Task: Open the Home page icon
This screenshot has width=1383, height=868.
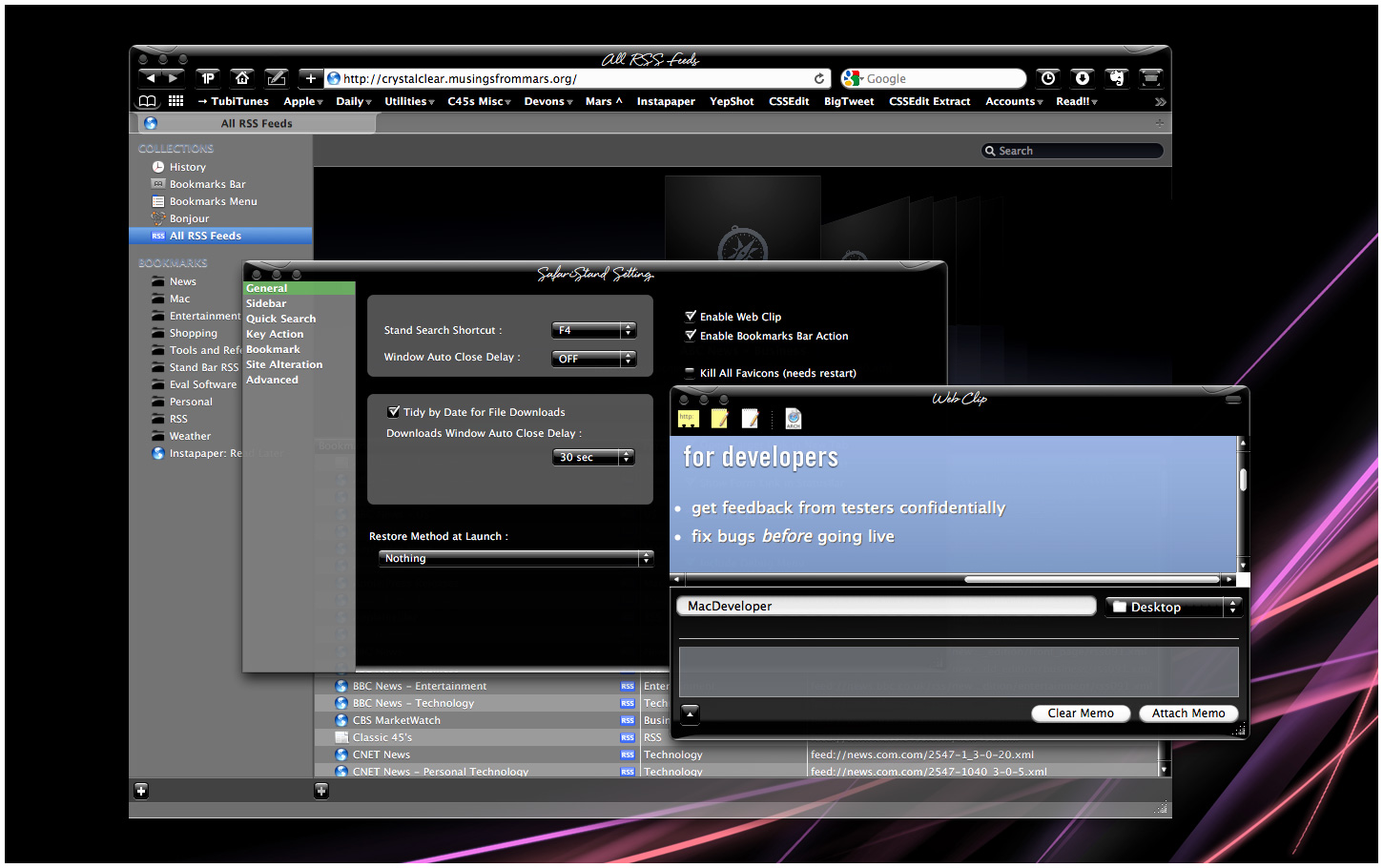Action: tap(242, 78)
